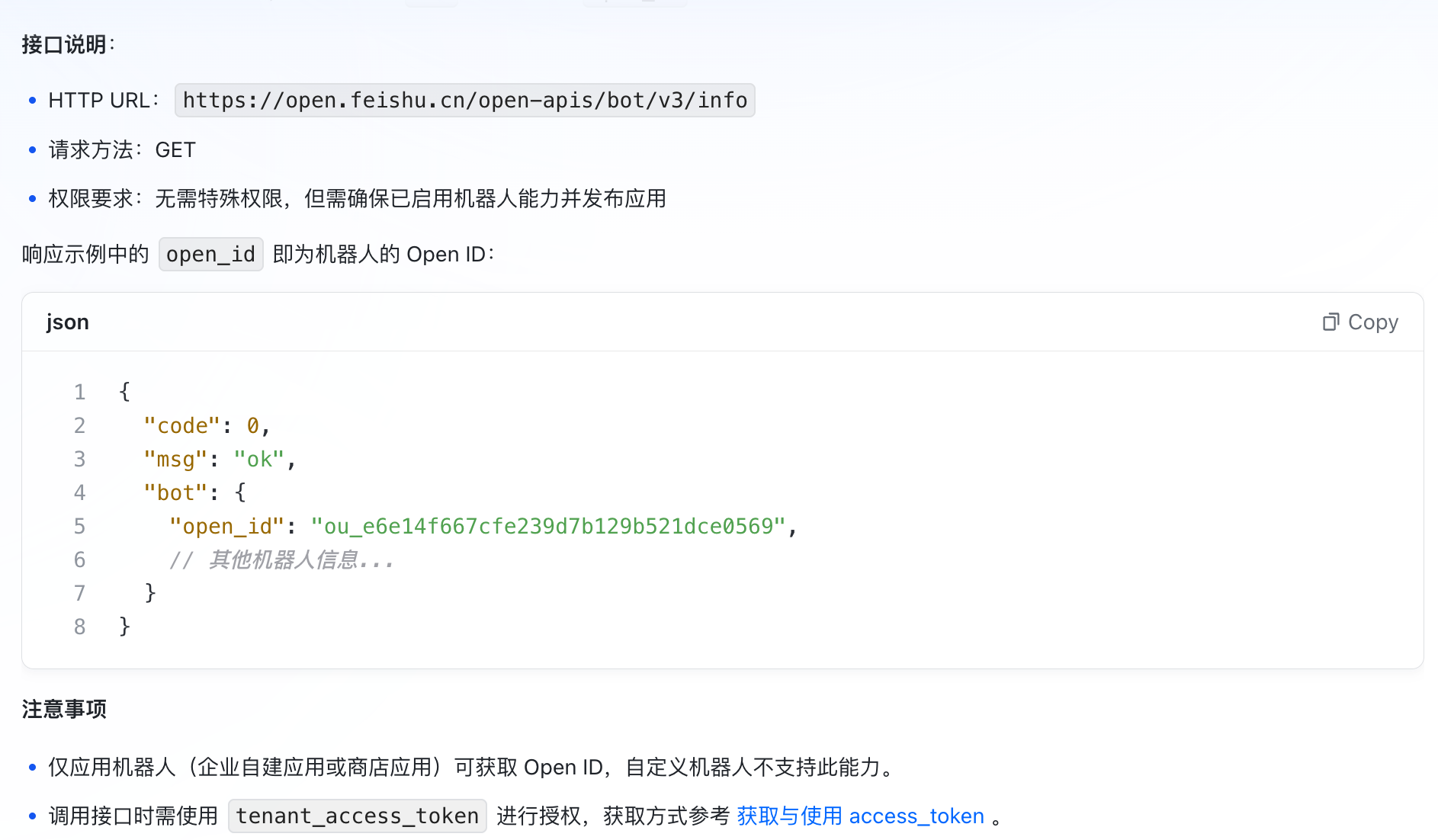Click the 调用接口时需使用 text

coord(133,816)
